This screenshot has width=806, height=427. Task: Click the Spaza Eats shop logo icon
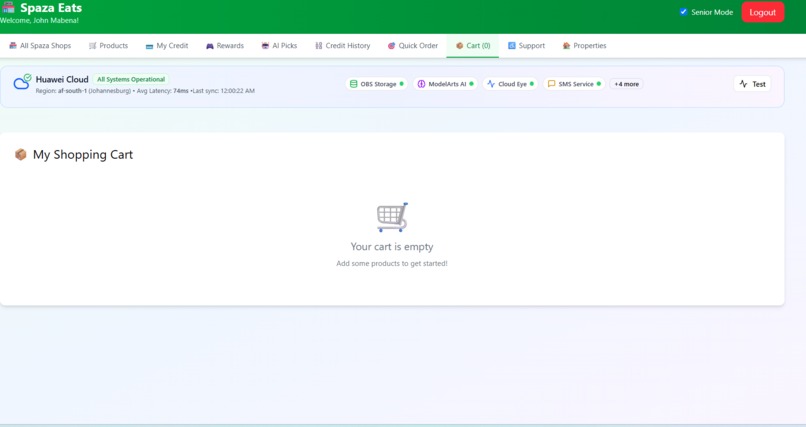(8, 7)
